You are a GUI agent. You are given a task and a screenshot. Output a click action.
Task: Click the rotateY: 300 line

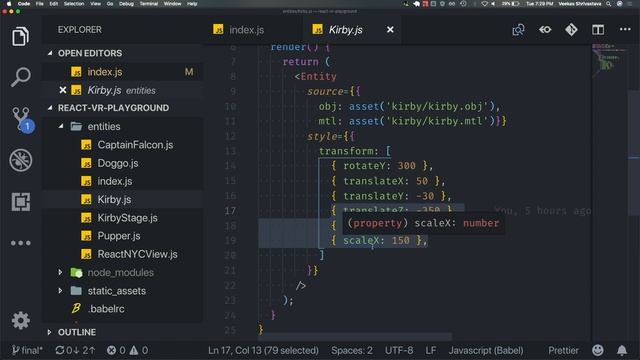click(x=382, y=166)
